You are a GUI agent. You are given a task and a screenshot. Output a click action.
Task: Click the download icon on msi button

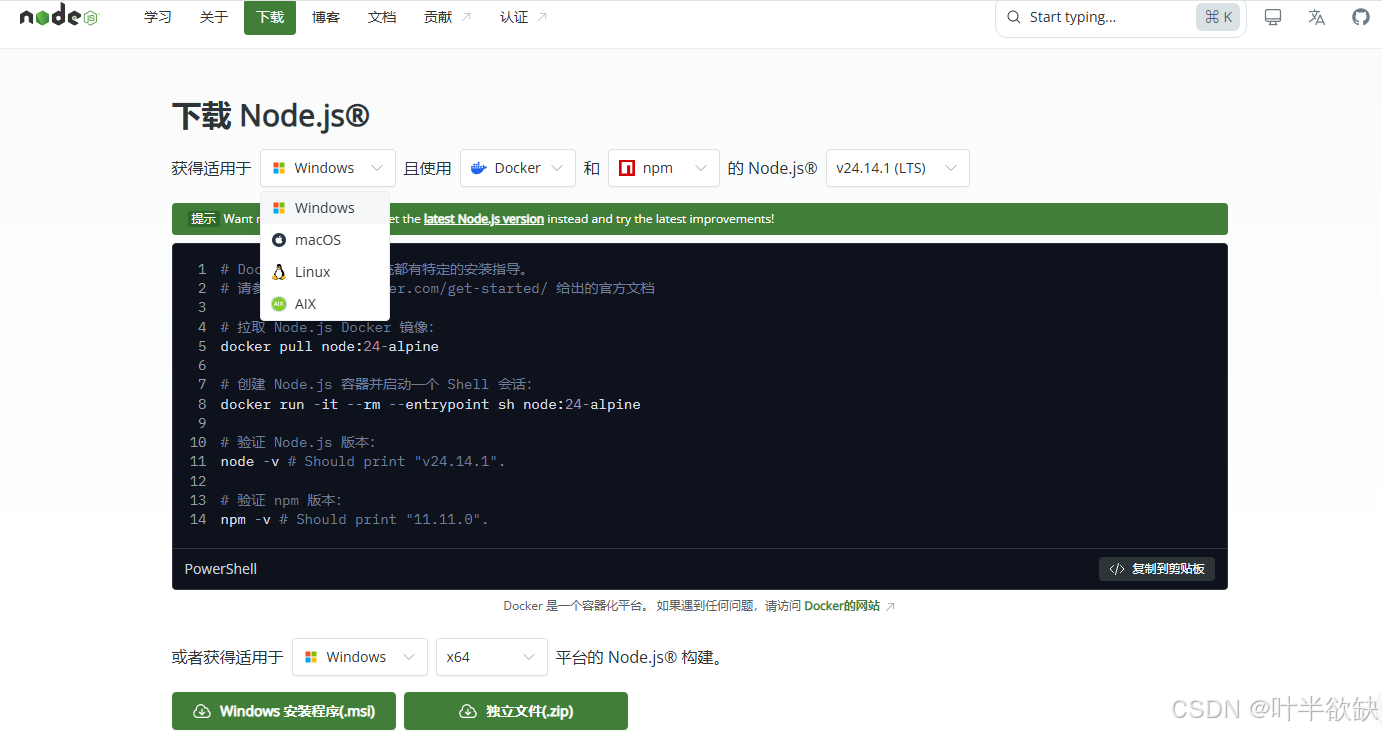pyautogui.click(x=201, y=711)
